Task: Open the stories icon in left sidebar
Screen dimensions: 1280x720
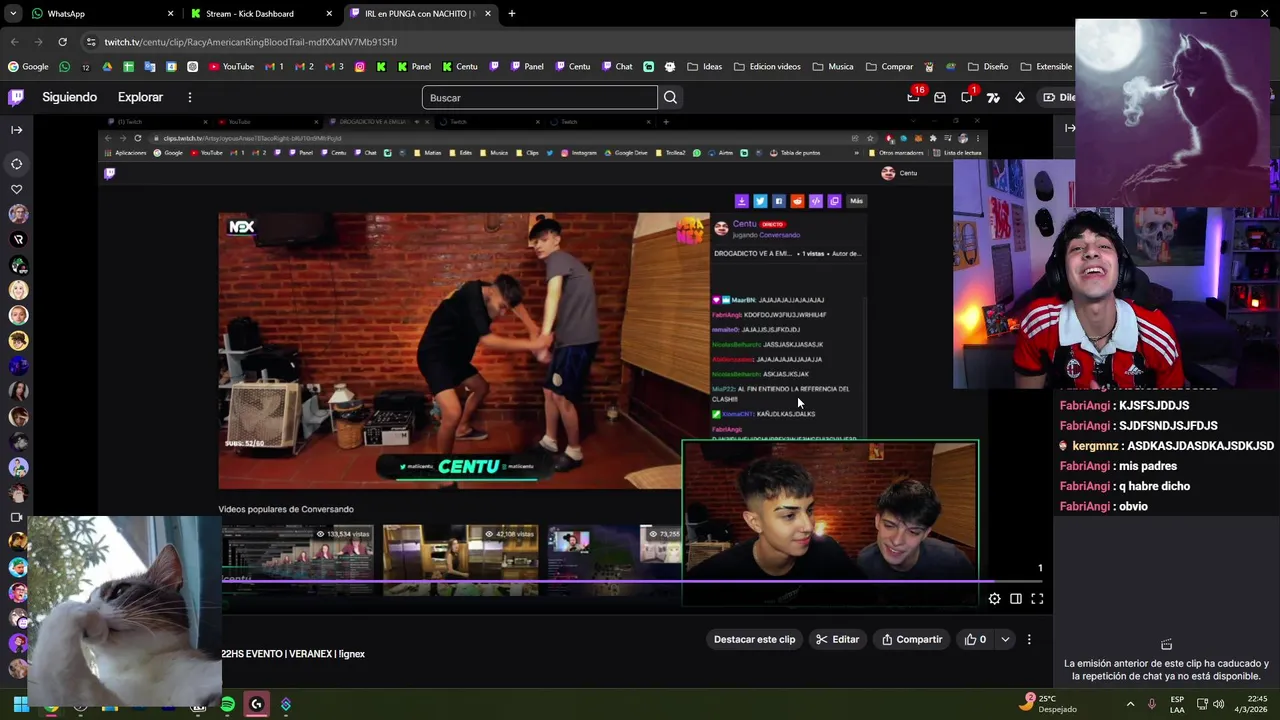Action: tap(17, 164)
